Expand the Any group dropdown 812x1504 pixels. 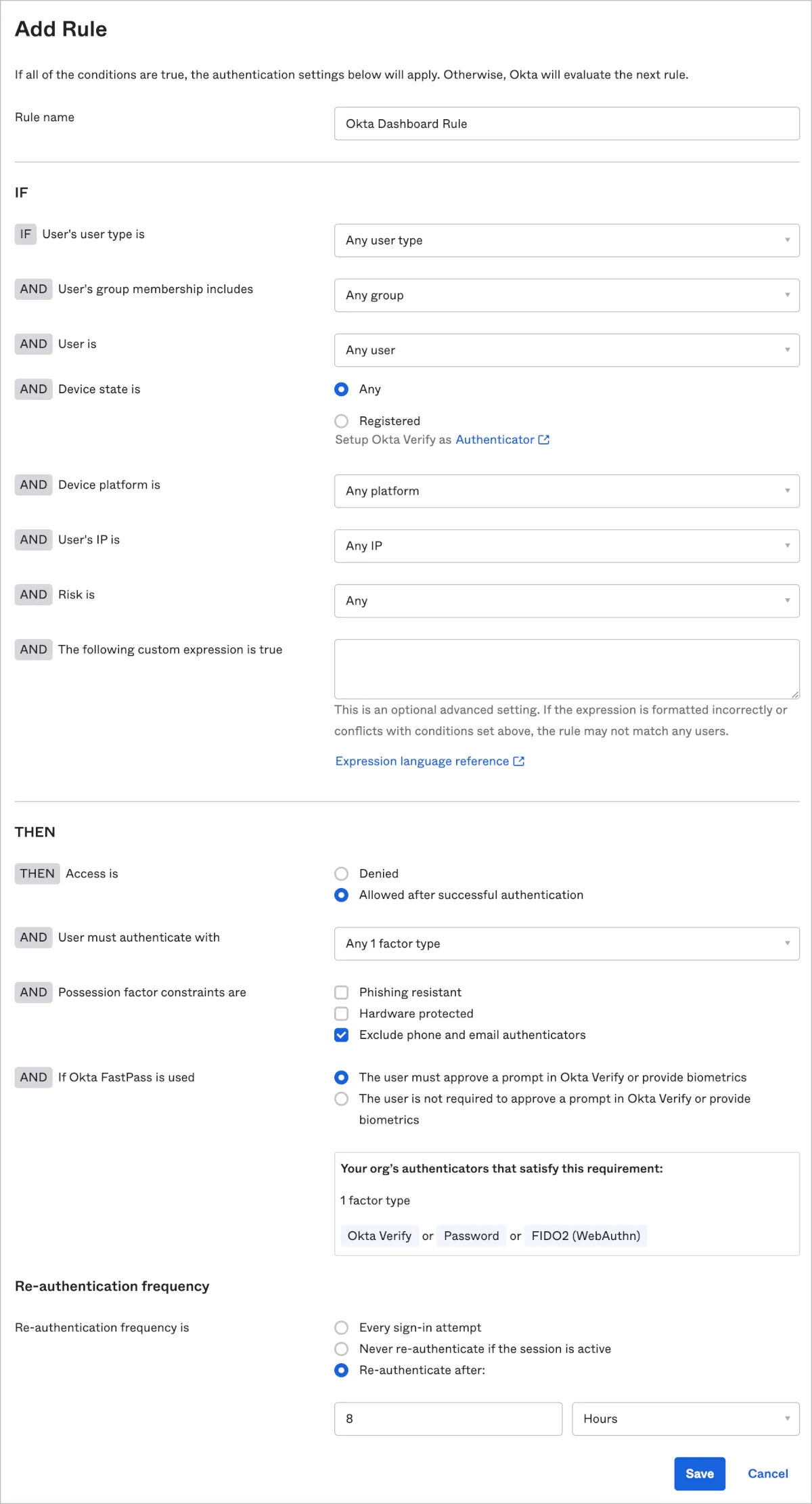point(566,295)
